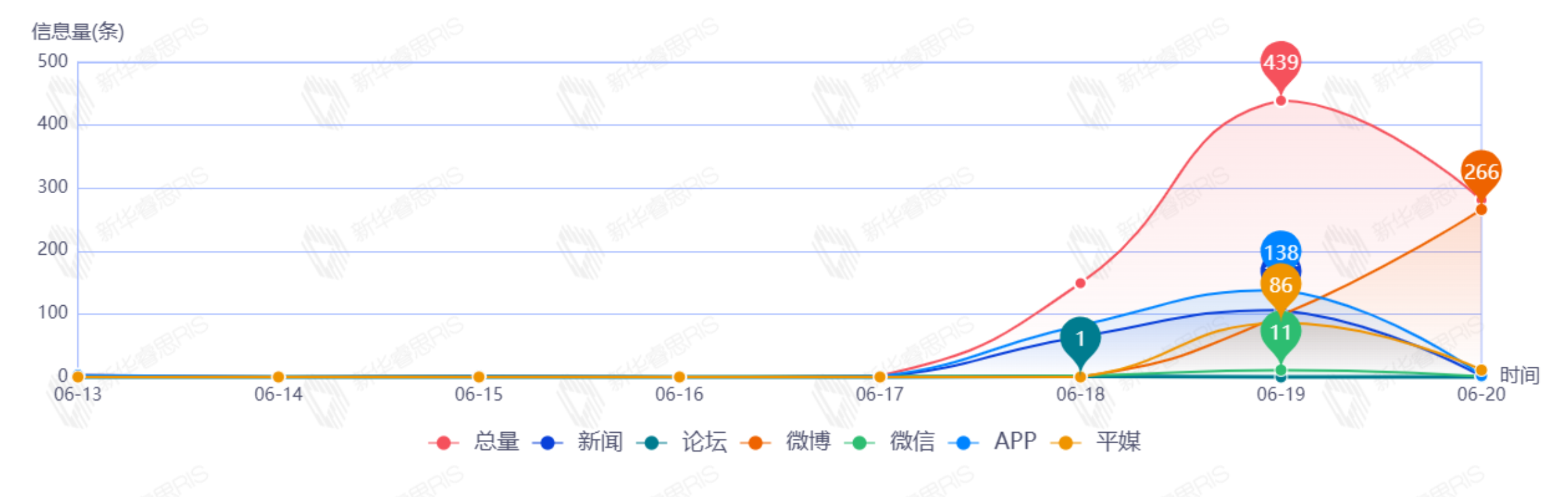Viewport: 1568px width, 497px height.
Task: Select the red total data point at 06-18
Action: point(1080,284)
